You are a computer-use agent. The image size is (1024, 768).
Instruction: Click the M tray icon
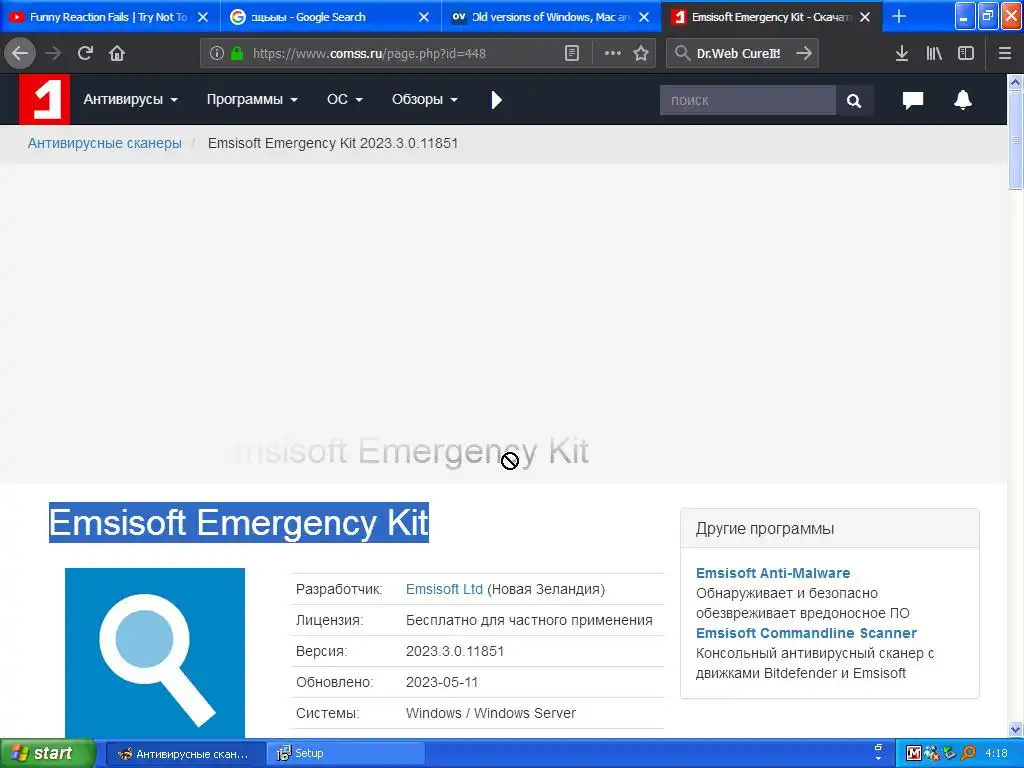914,754
